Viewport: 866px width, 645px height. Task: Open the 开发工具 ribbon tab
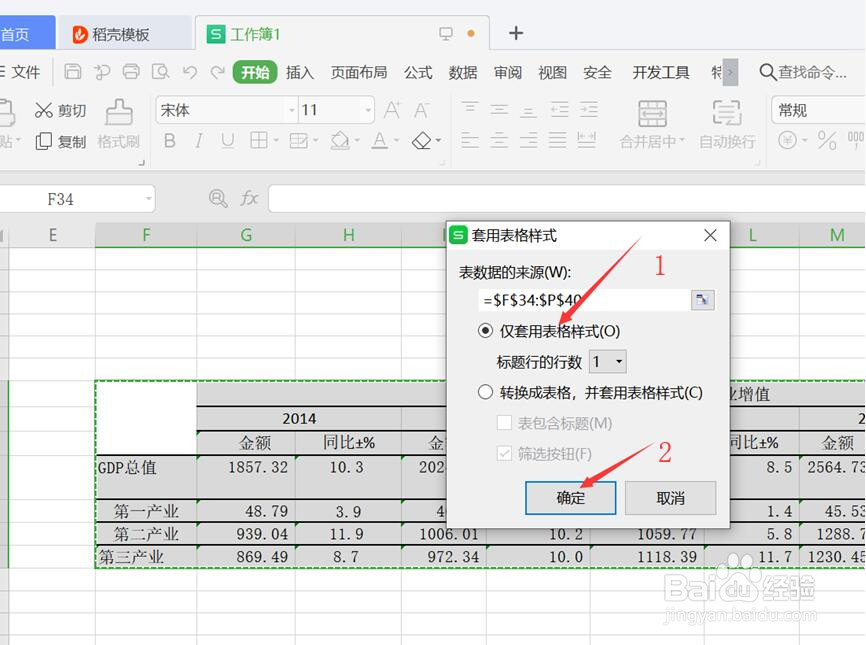tap(661, 72)
